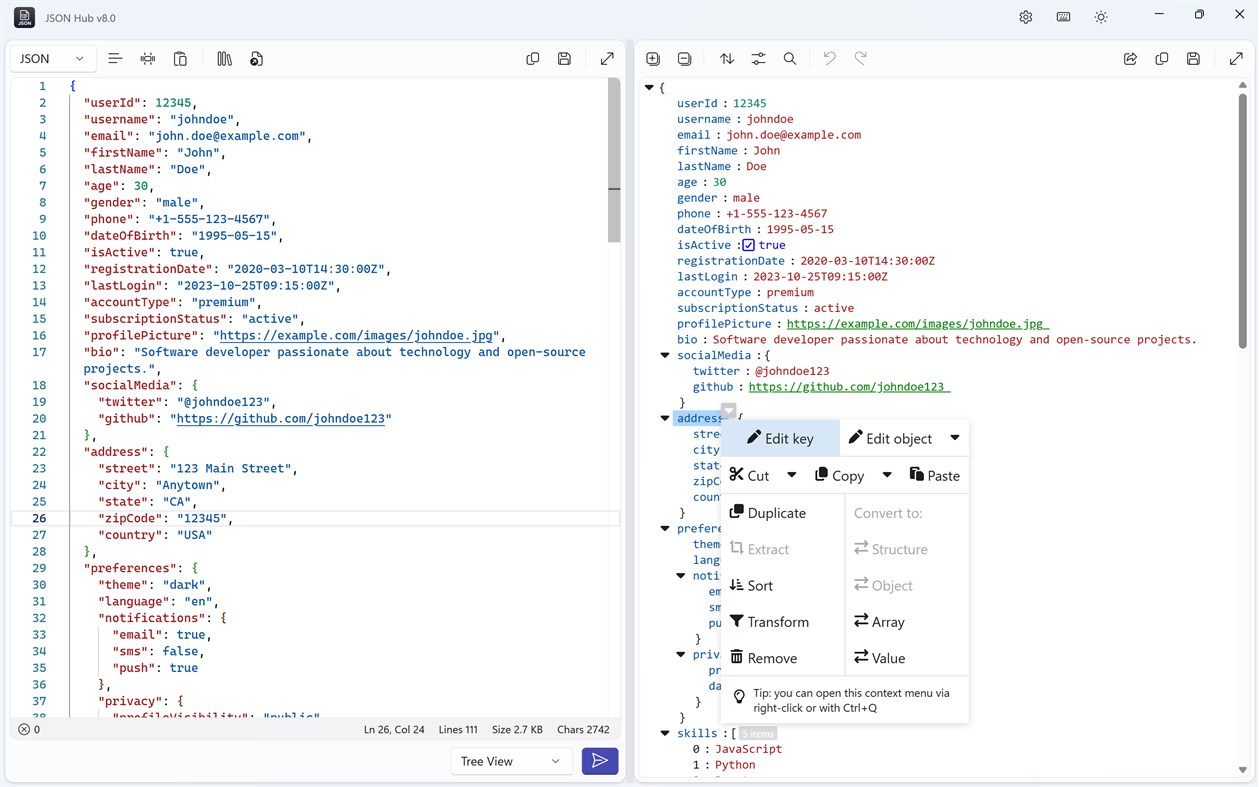Click the small dropdown chip above address key
The height and width of the screenshot is (787, 1259).
pyautogui.click(x=729, y=410)
